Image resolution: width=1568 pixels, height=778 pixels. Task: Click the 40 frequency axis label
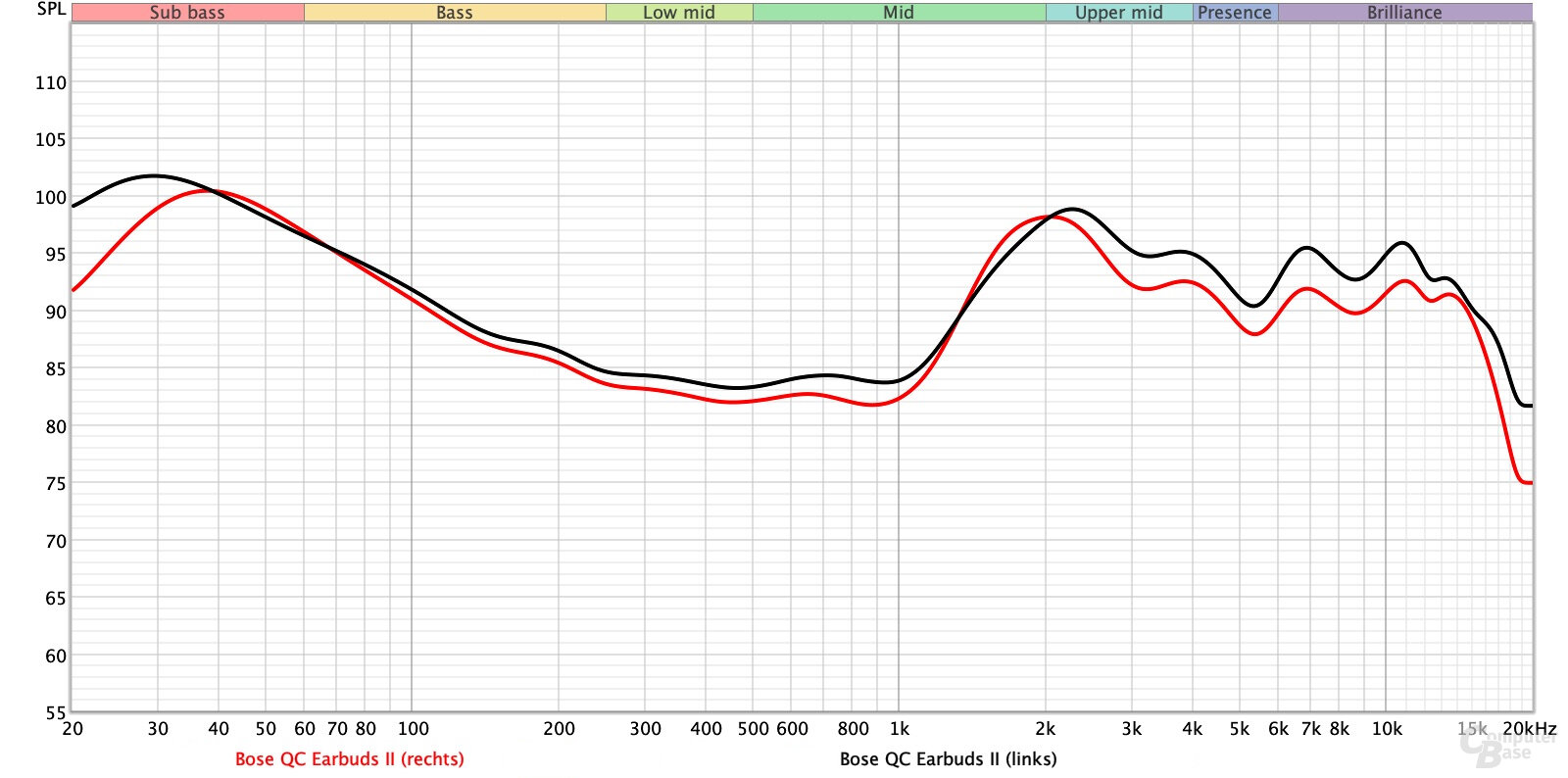pyautogui.click(x=219, y=729)
